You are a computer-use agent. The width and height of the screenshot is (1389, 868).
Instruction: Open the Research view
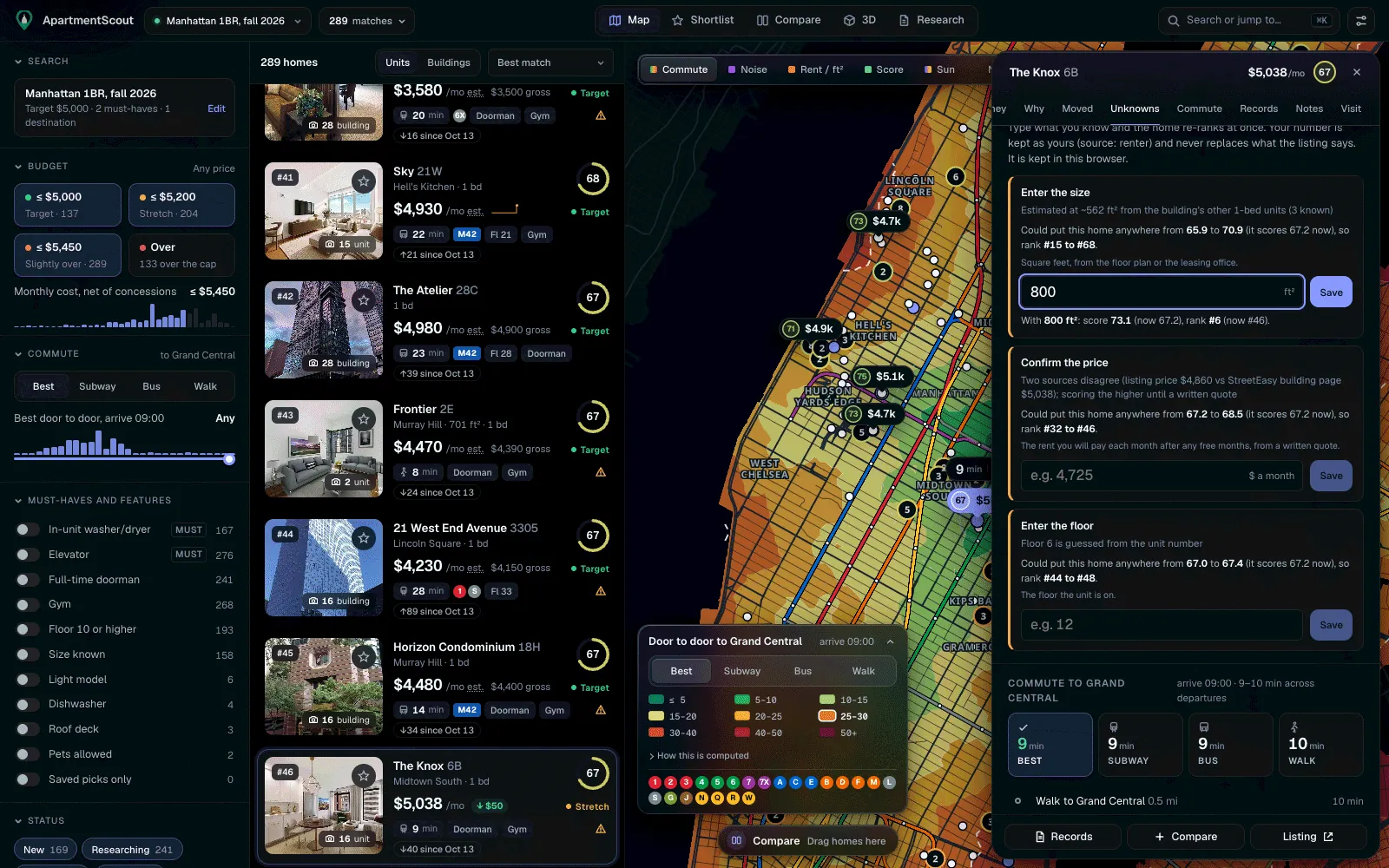click(931, 20)
